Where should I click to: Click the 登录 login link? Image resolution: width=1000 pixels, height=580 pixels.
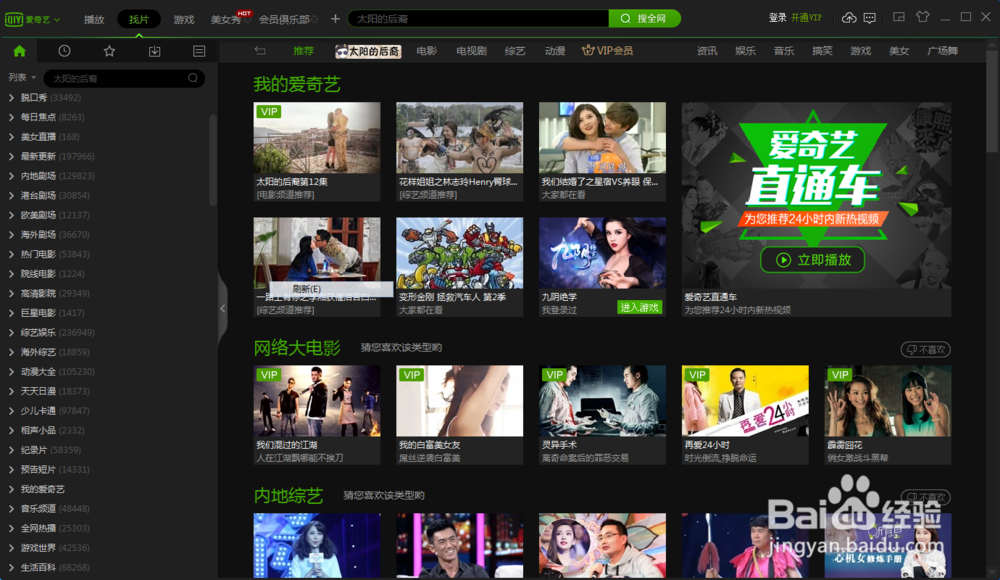pyautogui.click(x=777, y=18)
